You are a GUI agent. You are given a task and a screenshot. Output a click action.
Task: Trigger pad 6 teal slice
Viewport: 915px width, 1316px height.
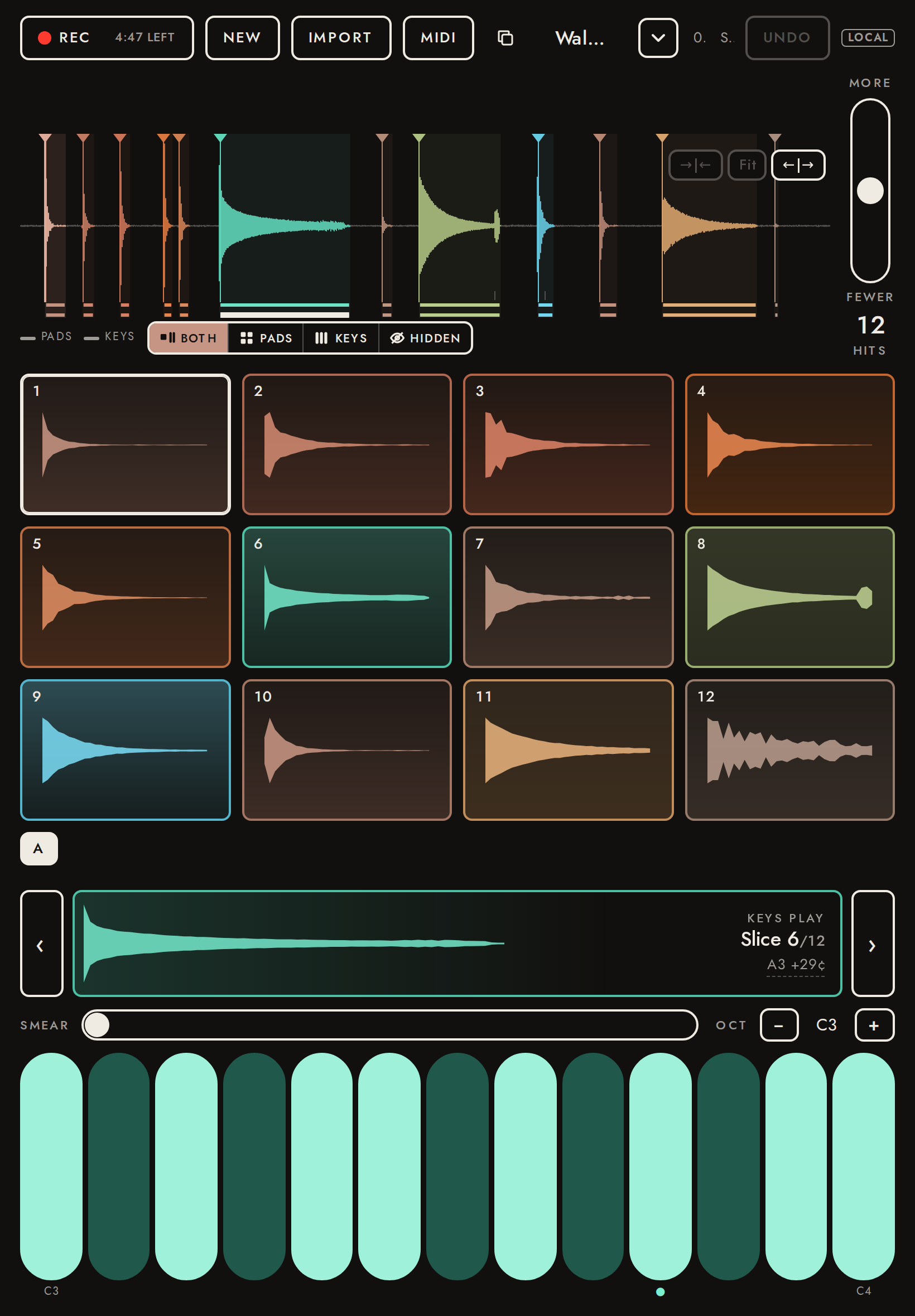point(347,597)
